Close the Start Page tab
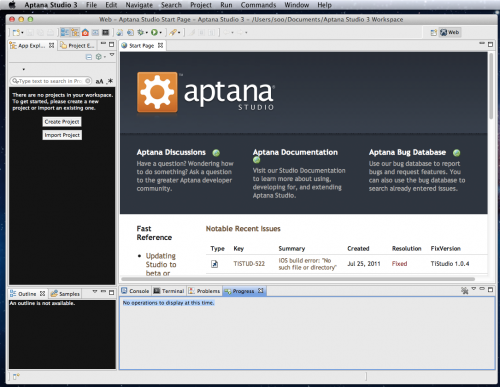 click(x=160, y=45)
